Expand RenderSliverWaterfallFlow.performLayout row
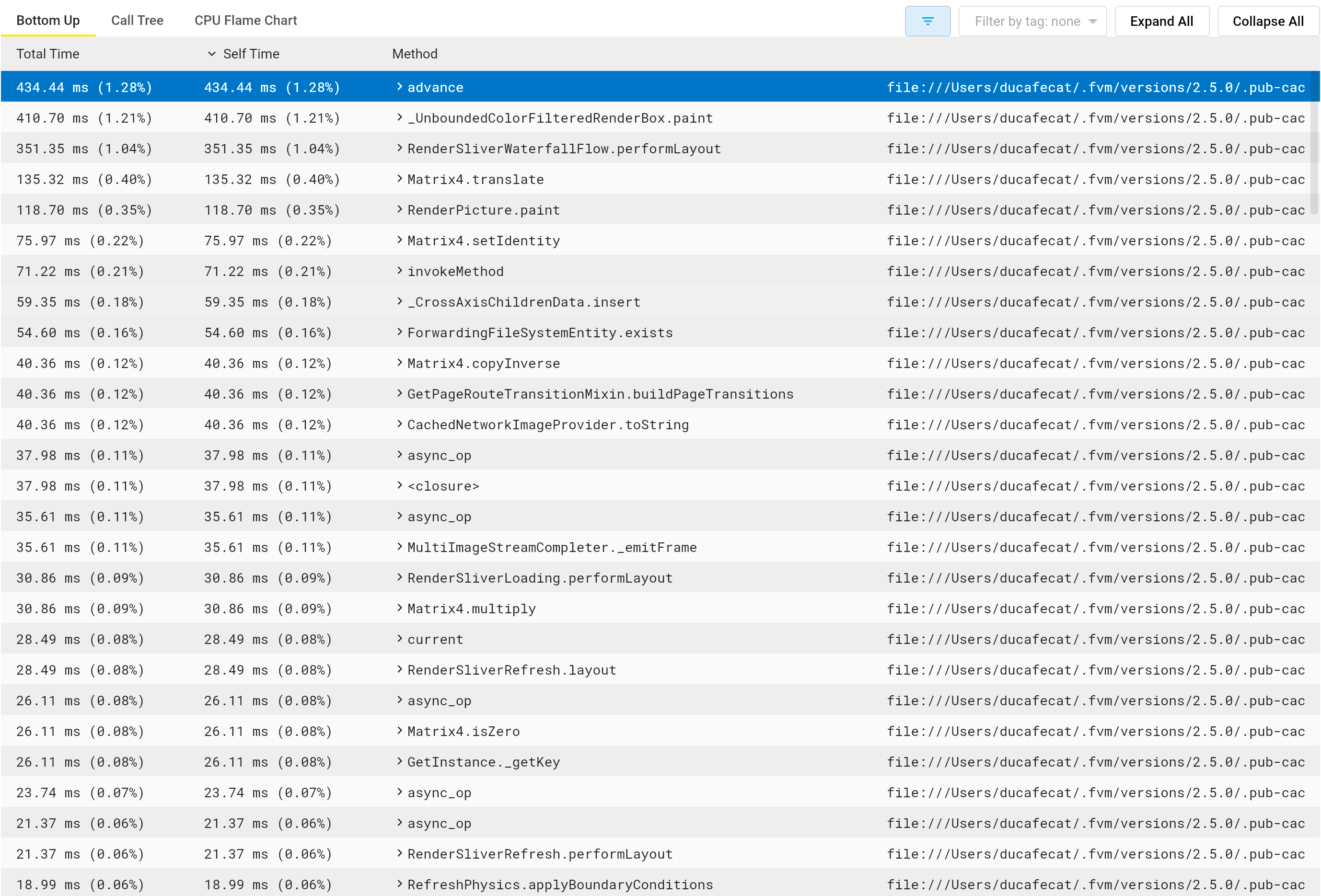The image size is (1321, 896). coord(400,148)
